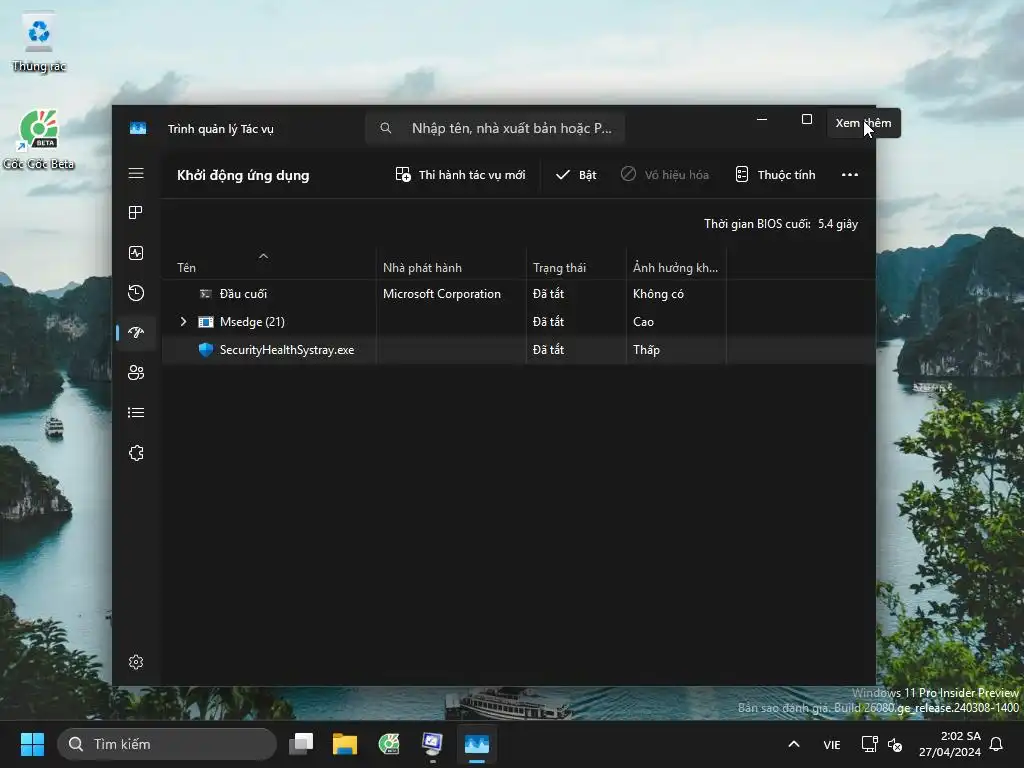Sort by 'Trạng thái' column header
This screenshot has height=768, width=1024.
[x=577, y=268]
